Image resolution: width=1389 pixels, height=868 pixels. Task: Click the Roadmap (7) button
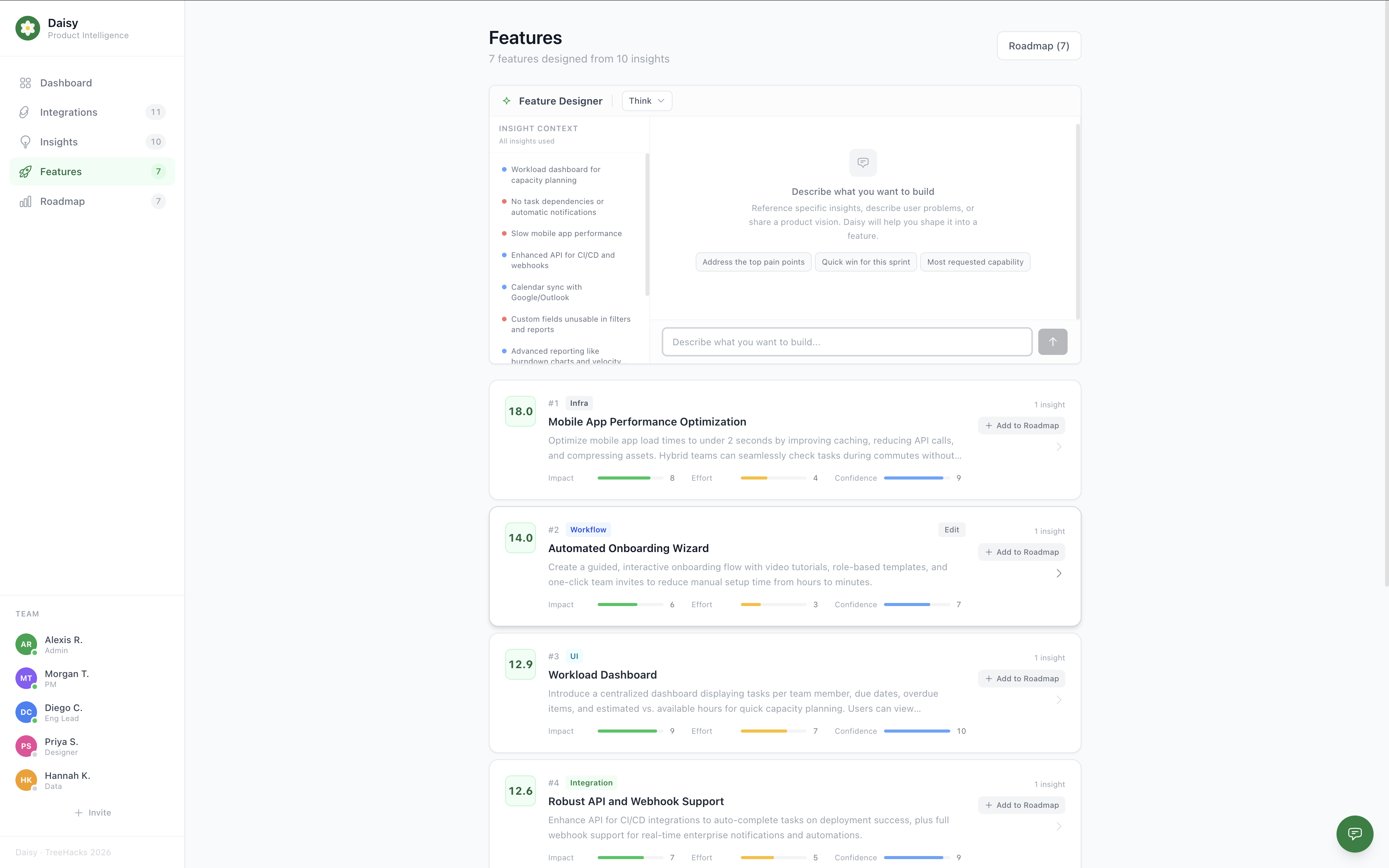click(1038, 46)
